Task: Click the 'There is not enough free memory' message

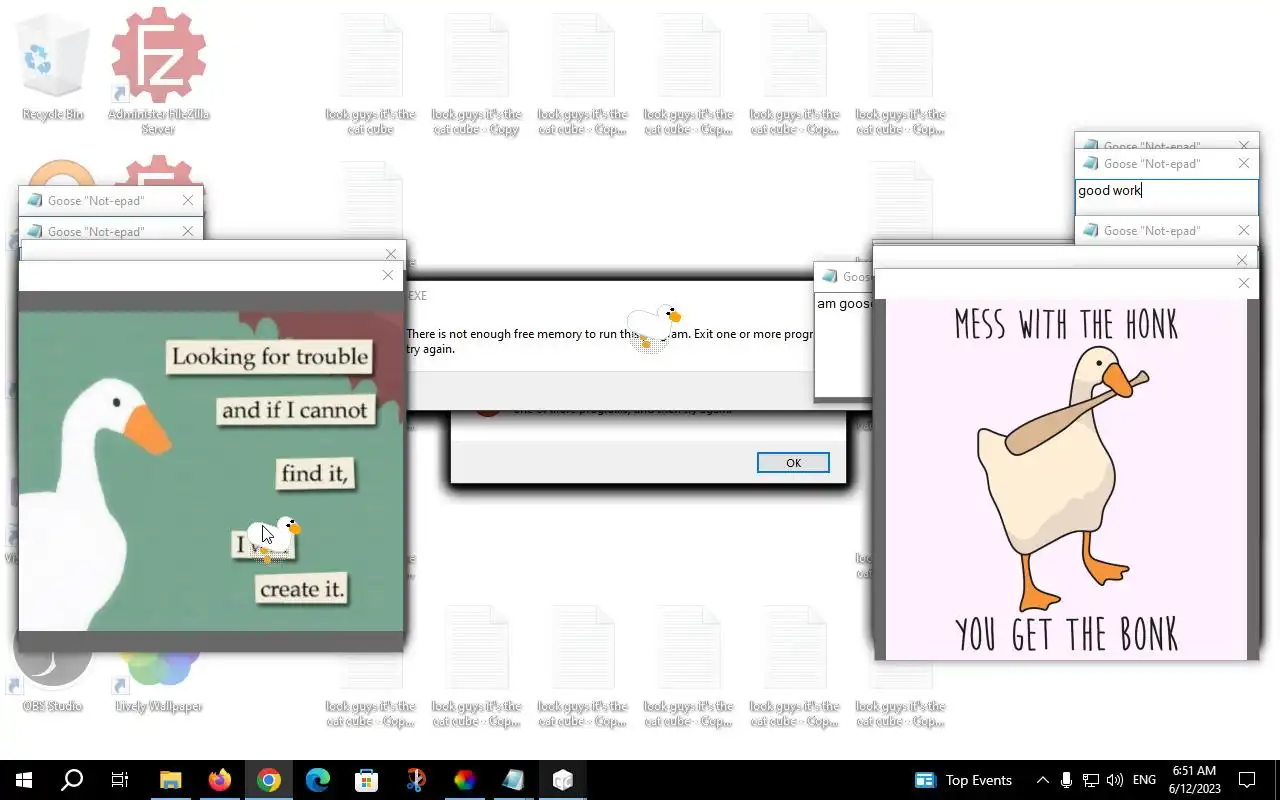Action: [x=609, y=341]
